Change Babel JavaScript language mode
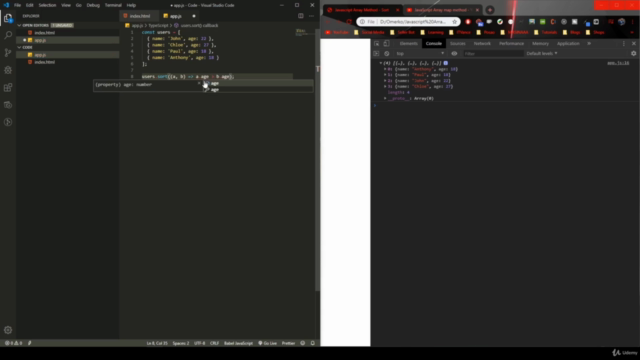The width and height of the screenshot is (640, 360). pyautogui.click(x=238, y=343)
